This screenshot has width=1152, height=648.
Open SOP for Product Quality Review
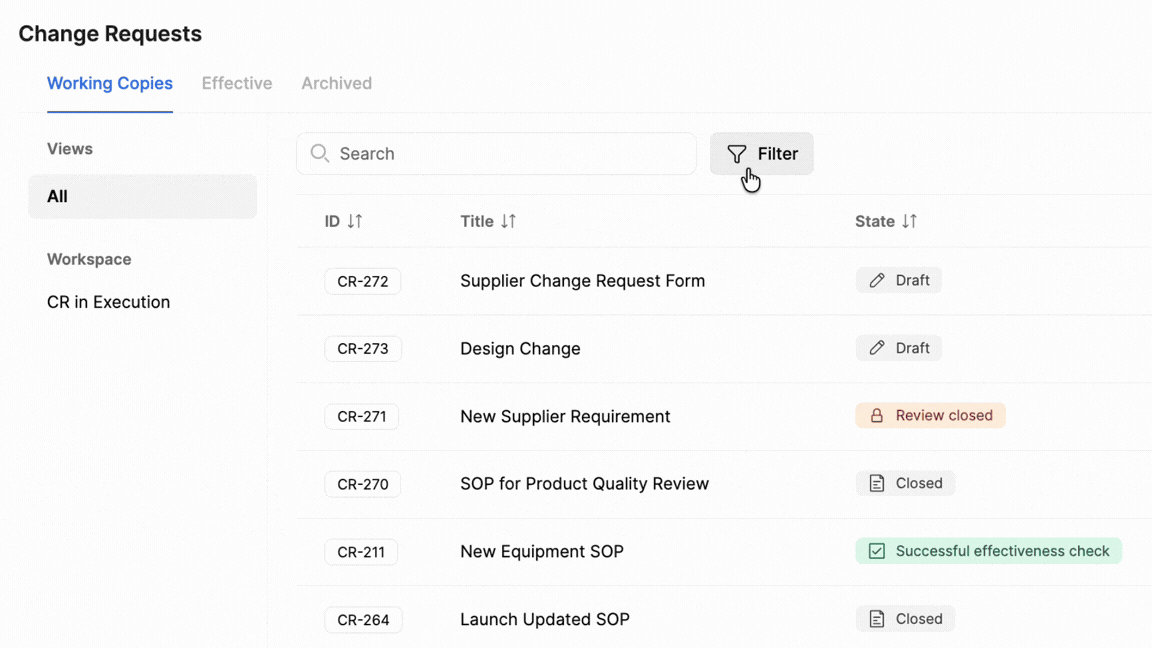[x=584, y=483]
